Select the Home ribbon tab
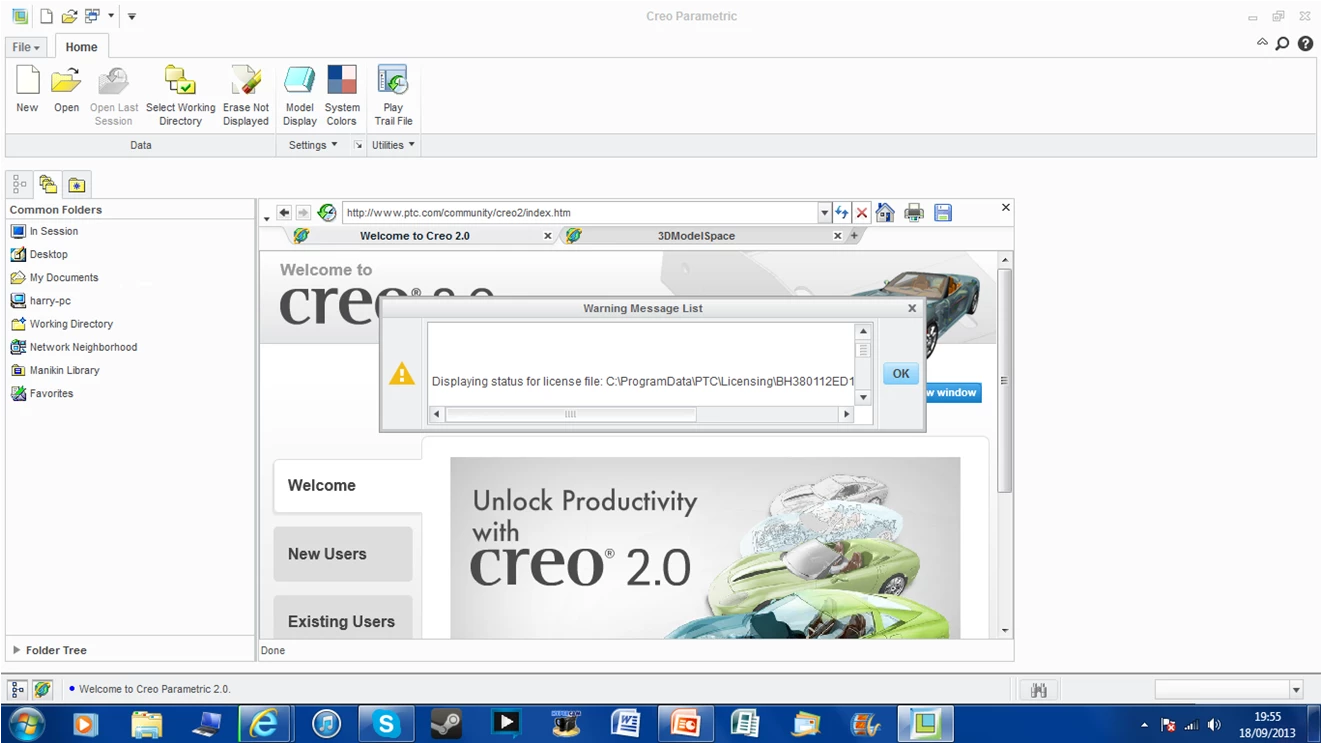Screen dimensions: 1322x744 [81, 47]
